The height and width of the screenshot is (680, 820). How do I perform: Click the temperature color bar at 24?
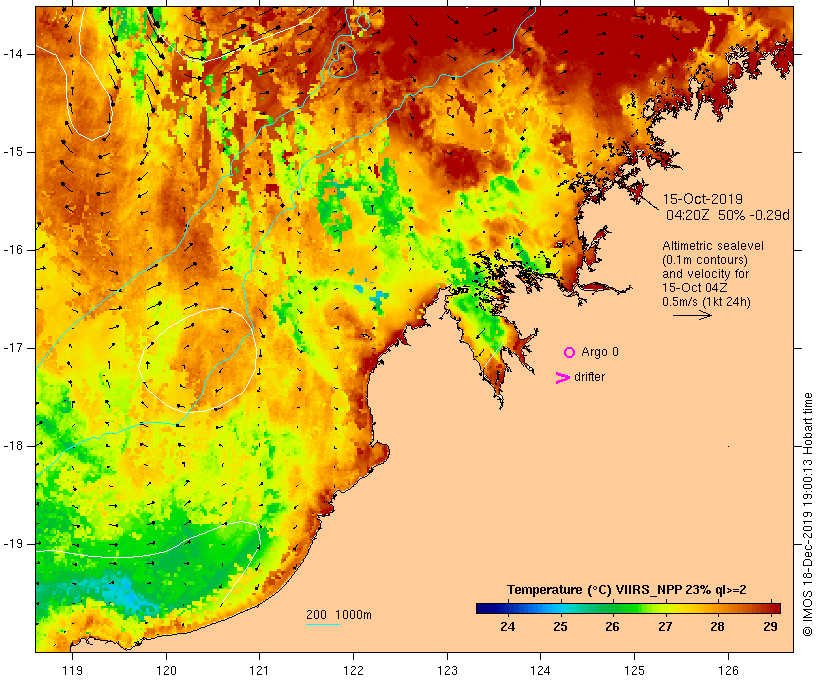(508, 608)
